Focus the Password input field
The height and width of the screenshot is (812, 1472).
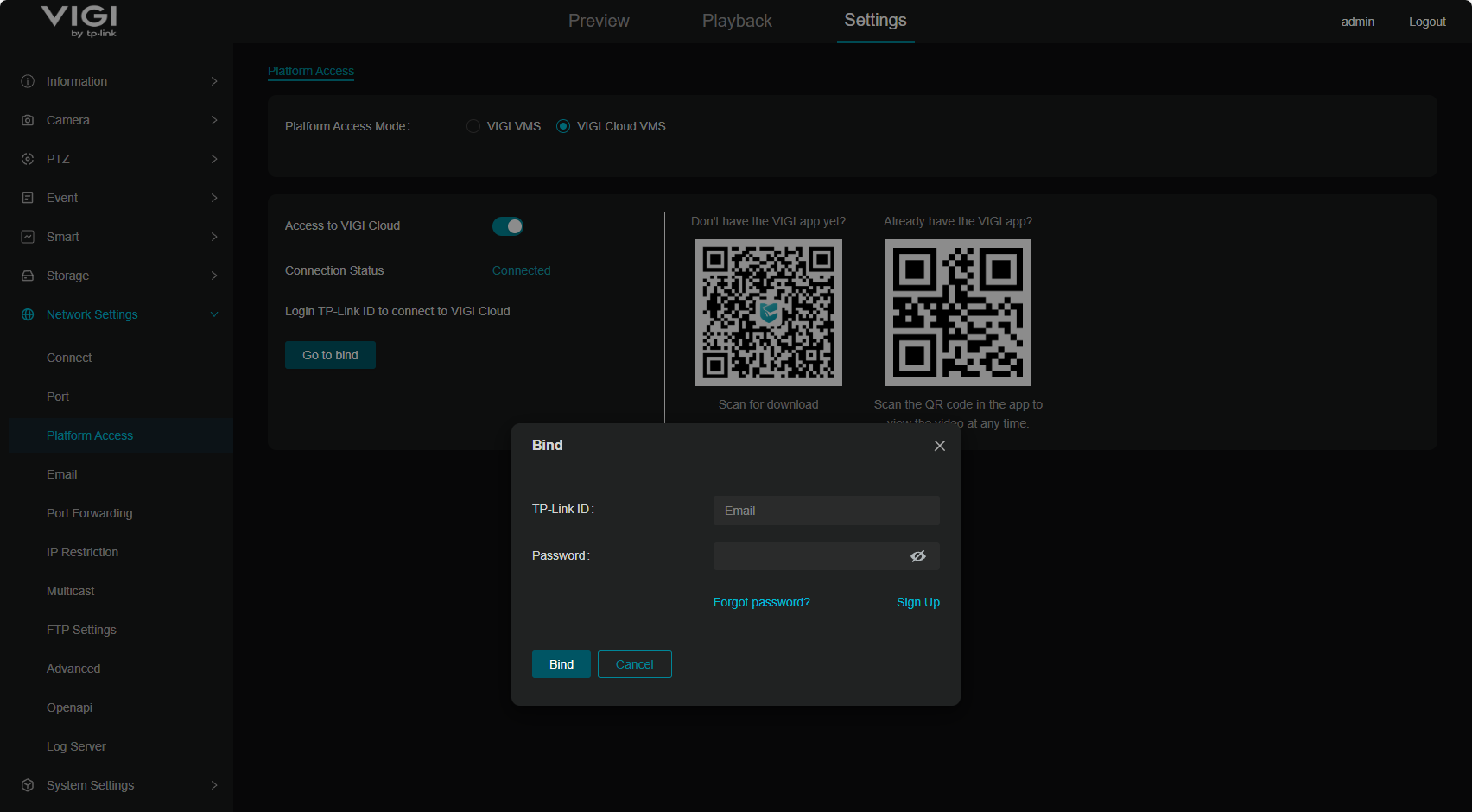click(x=827, y=556)
